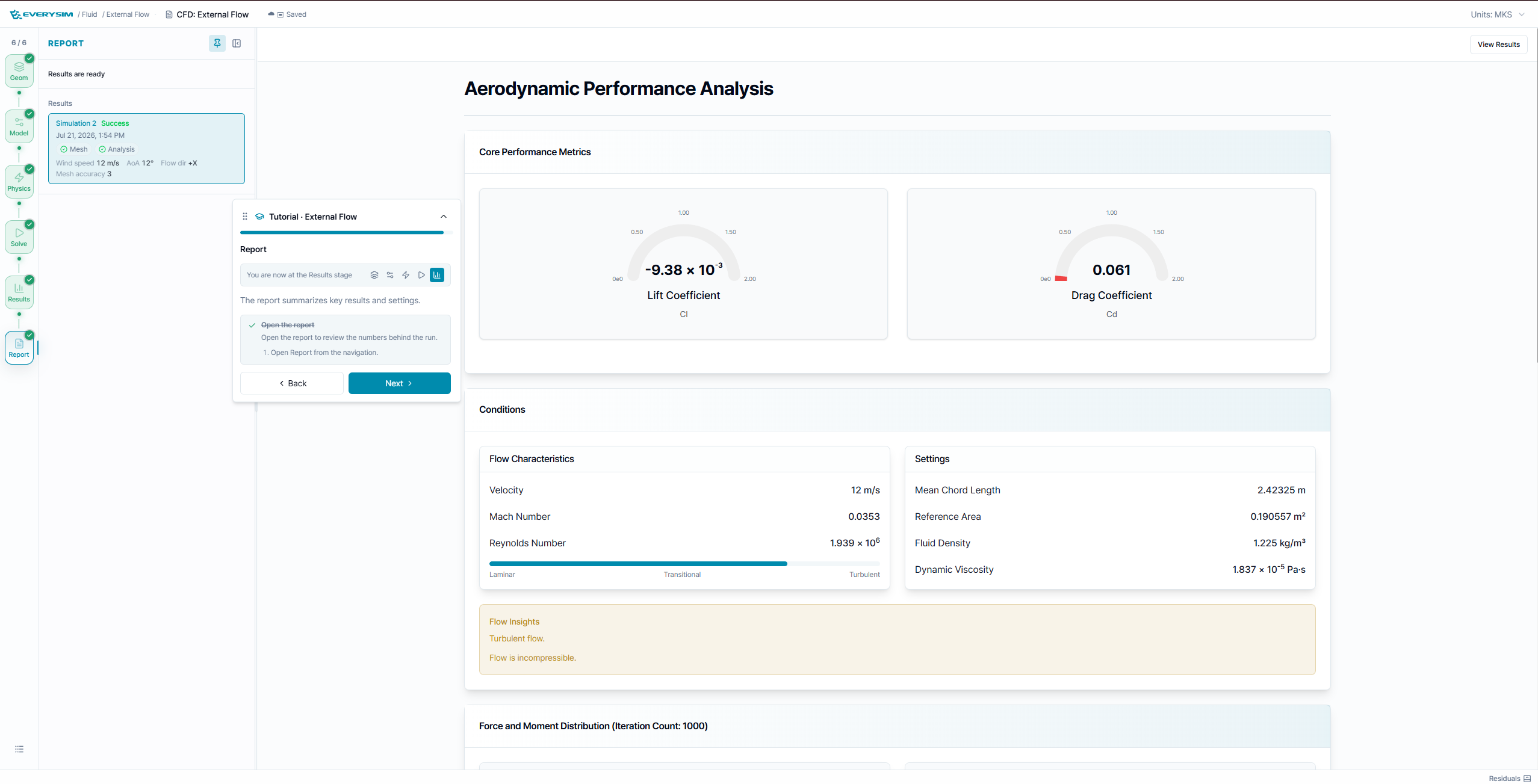The width and height of the screenshot is (1538, 784).
Task: Click the View Results button
Action: [x=1498, y=45]
